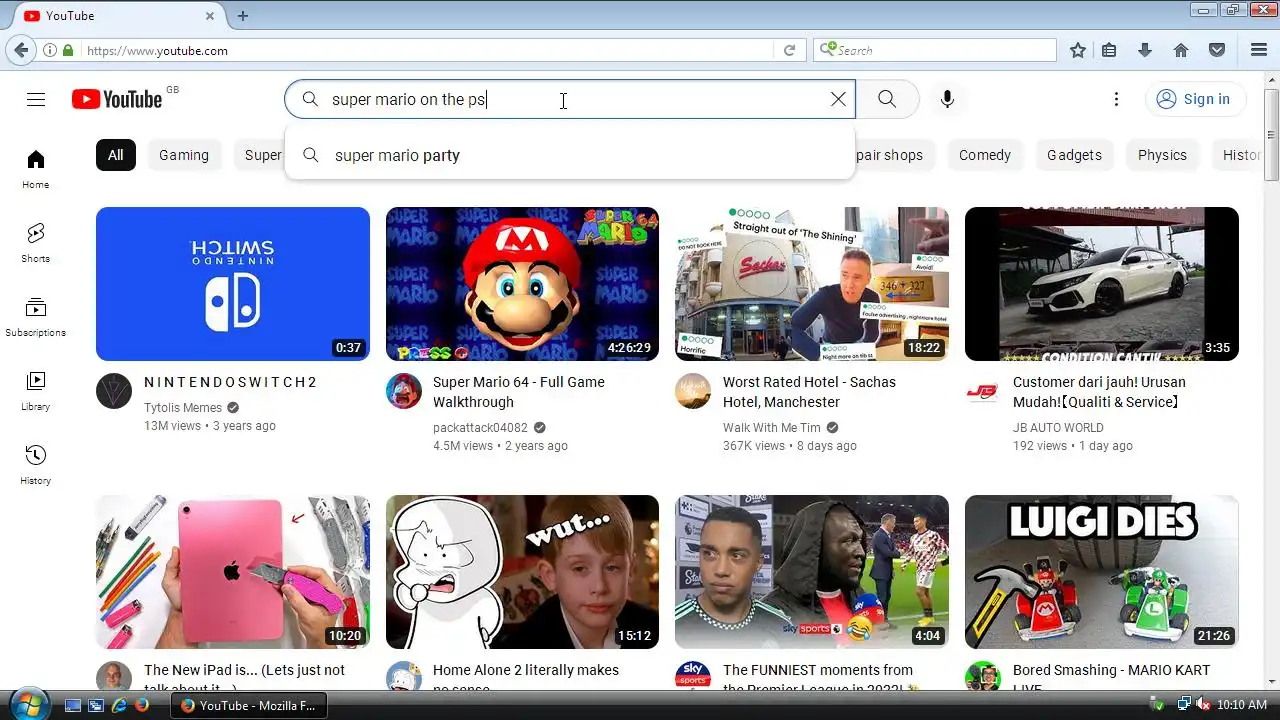
Task: Click the 'Super Mario 64 - Full Game Walkthrough' title
Action: 519,392
